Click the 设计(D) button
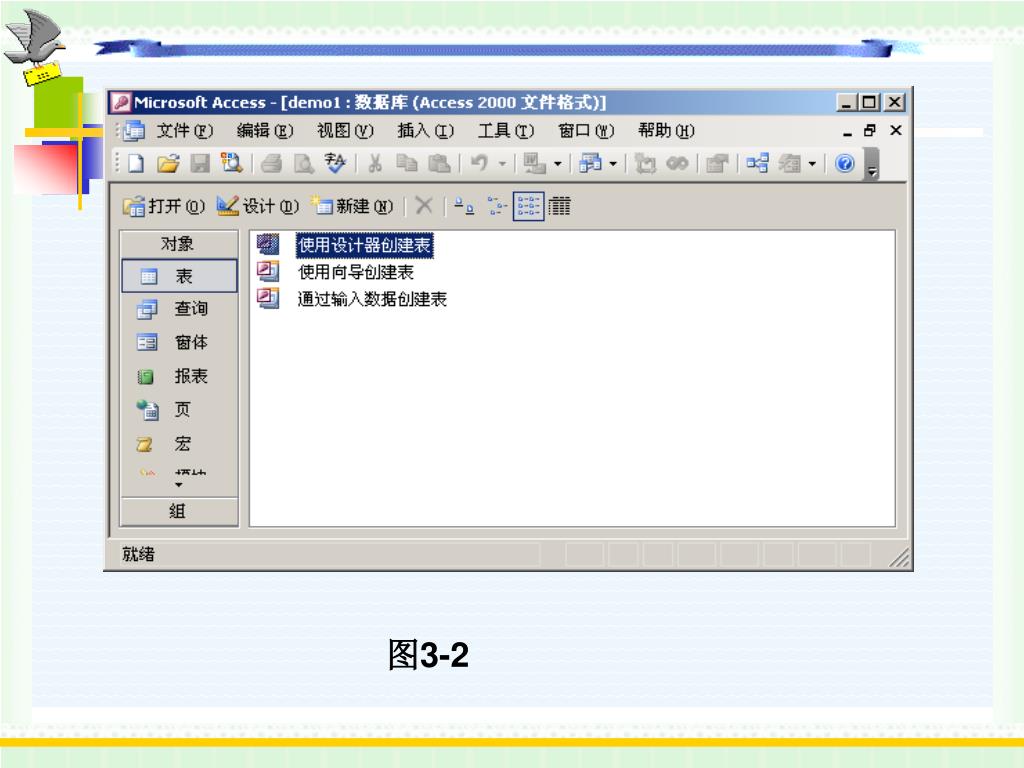The image size is (1024, 768). tap(258, 206)
